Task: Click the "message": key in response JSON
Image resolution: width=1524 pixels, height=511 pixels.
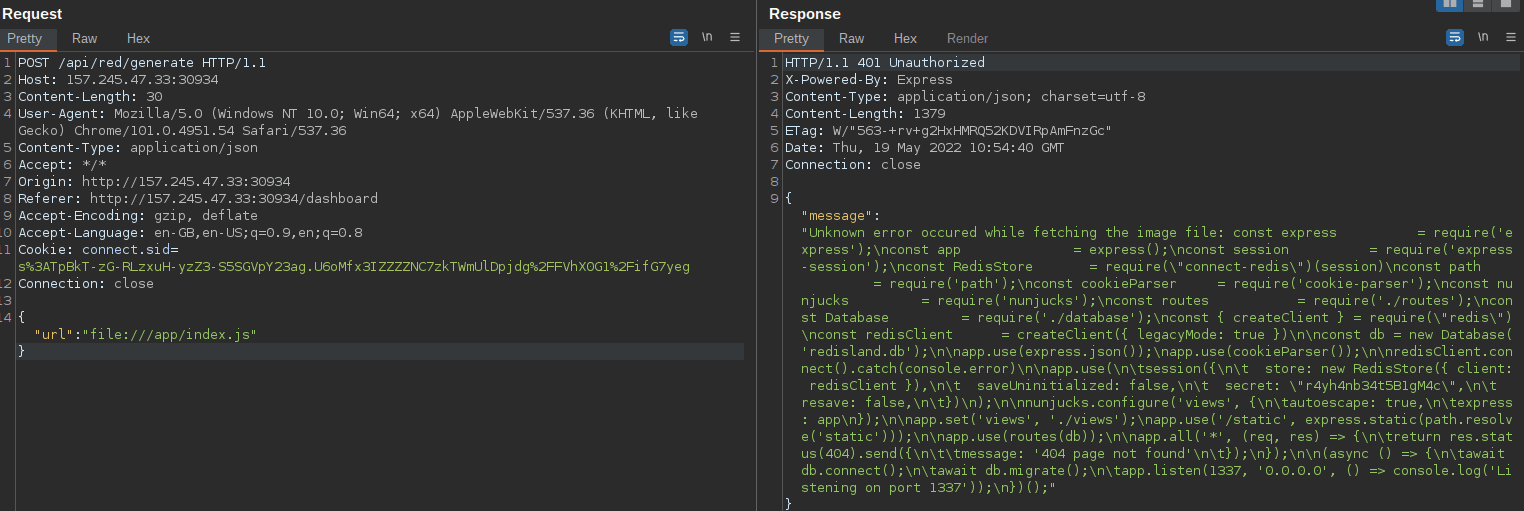Action: 841,215
